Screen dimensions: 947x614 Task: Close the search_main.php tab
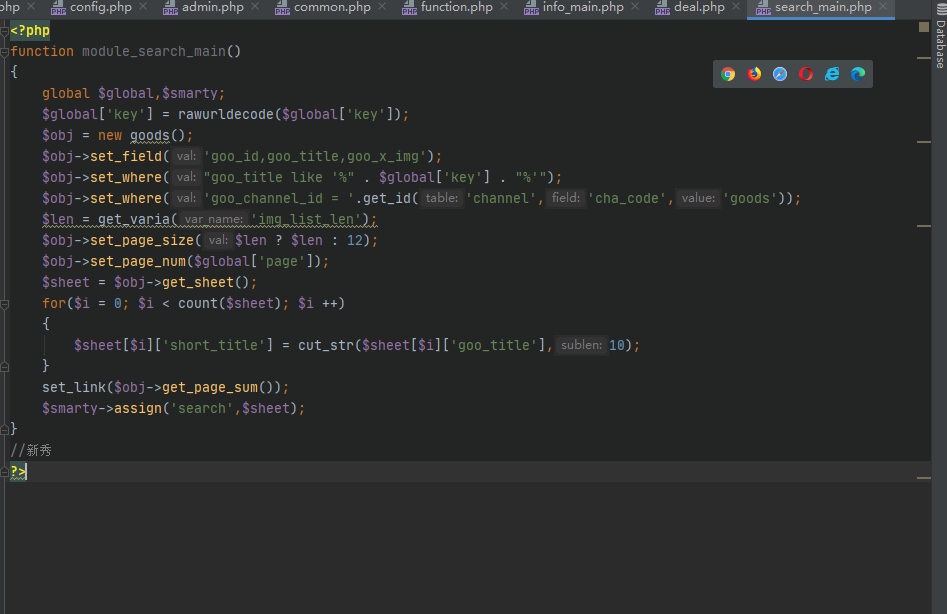pos(883,6)
